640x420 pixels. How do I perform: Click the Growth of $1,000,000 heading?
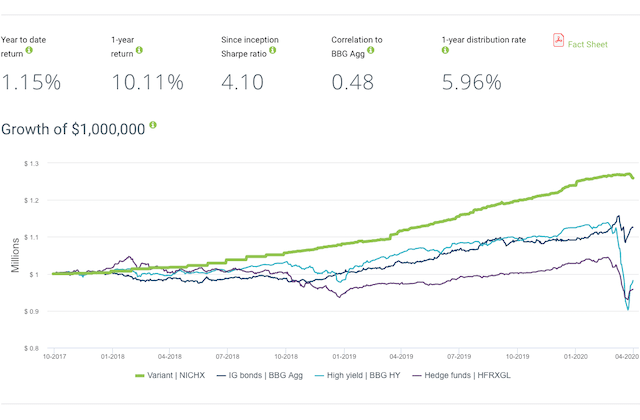click(73, 128)
